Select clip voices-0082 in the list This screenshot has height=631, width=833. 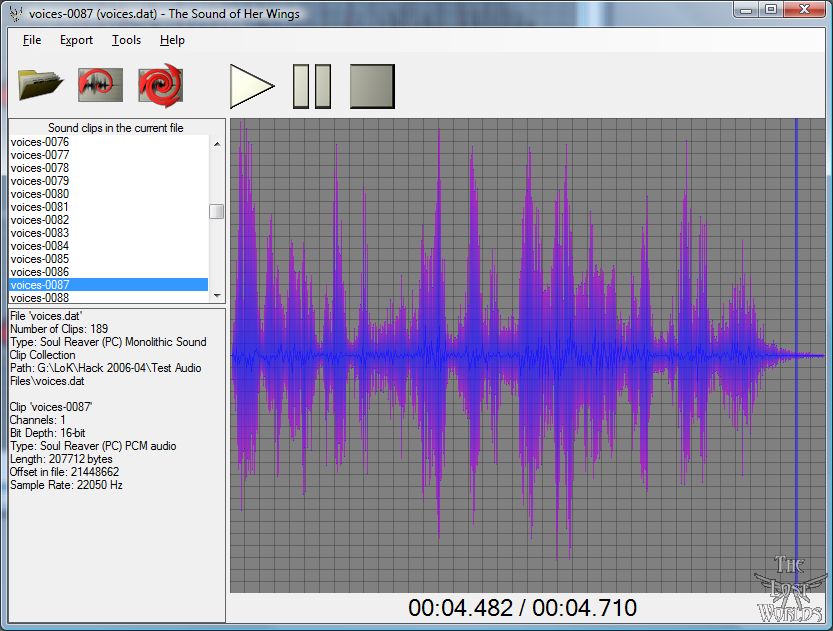108,220
